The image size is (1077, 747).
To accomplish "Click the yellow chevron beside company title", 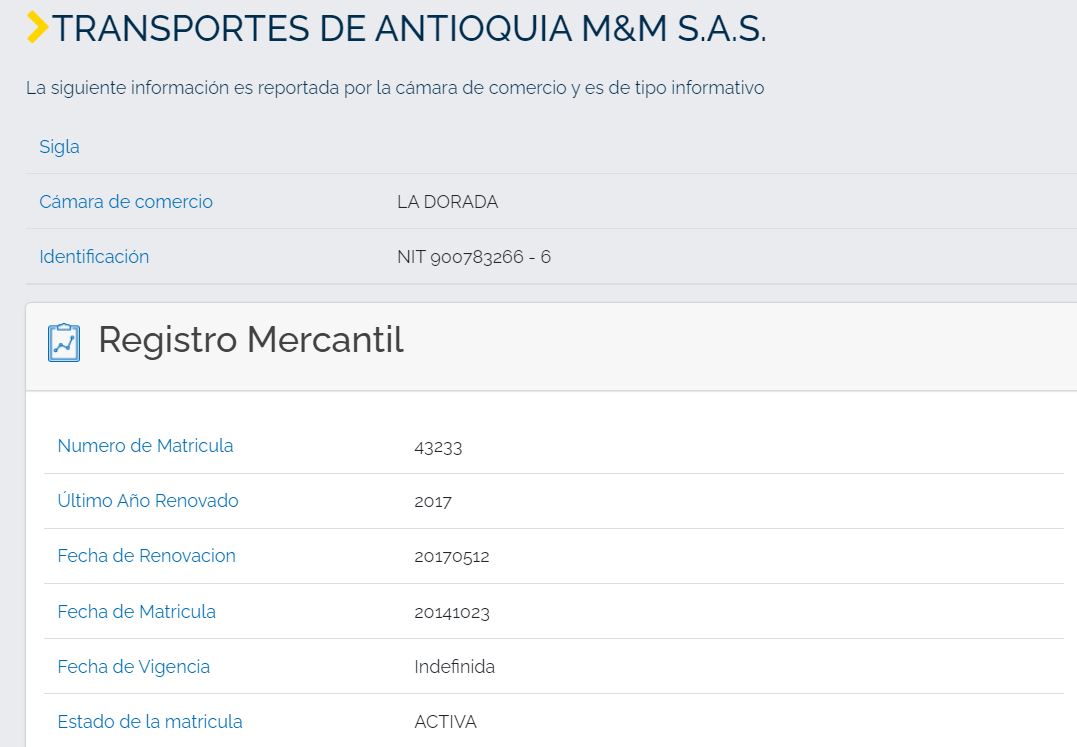I will (x=37, y=28).
